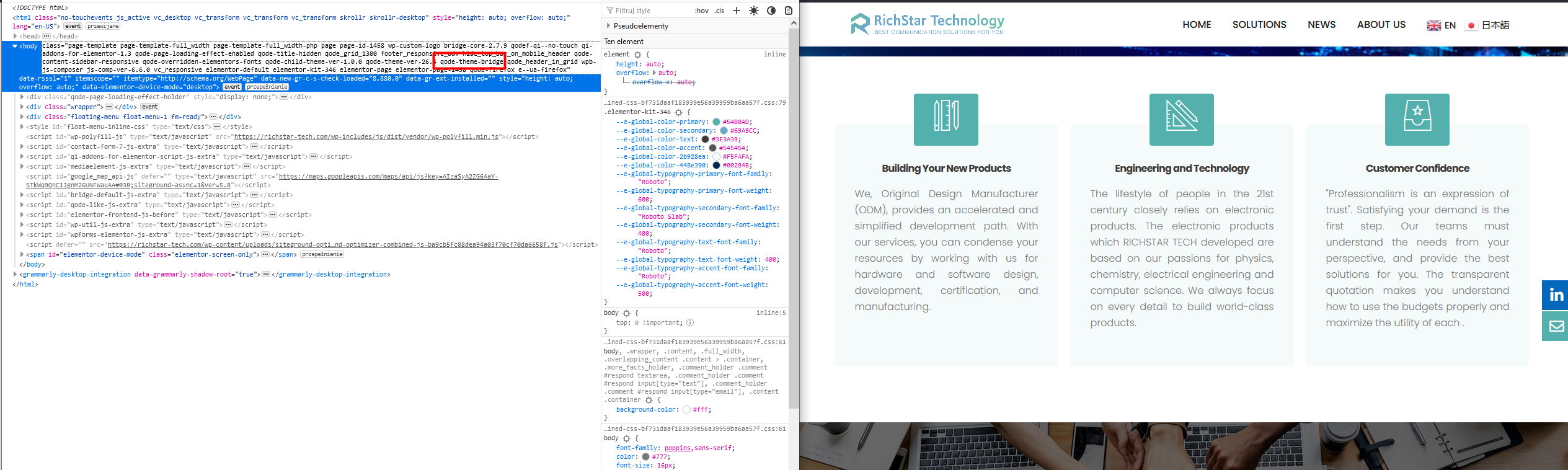Click the #00284B color swatch
1568x470 pixels.
point(716,166)
